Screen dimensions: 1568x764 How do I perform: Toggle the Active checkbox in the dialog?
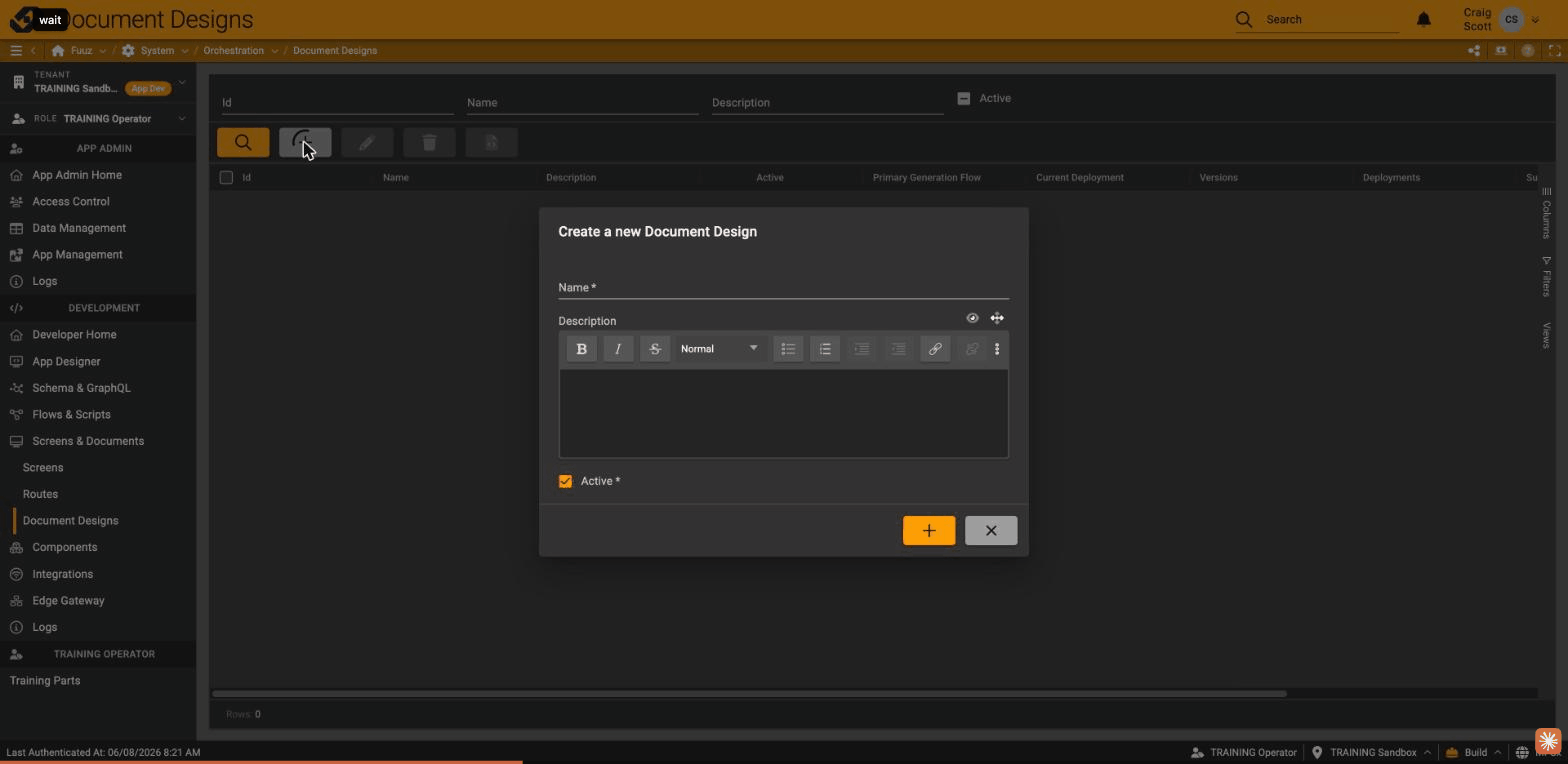pos(565,481)
